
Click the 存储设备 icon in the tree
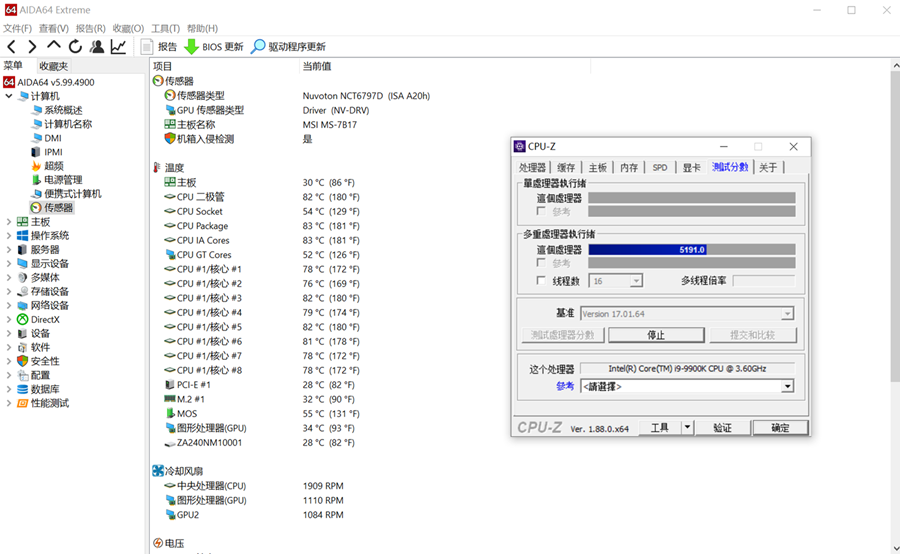[22, 291]
